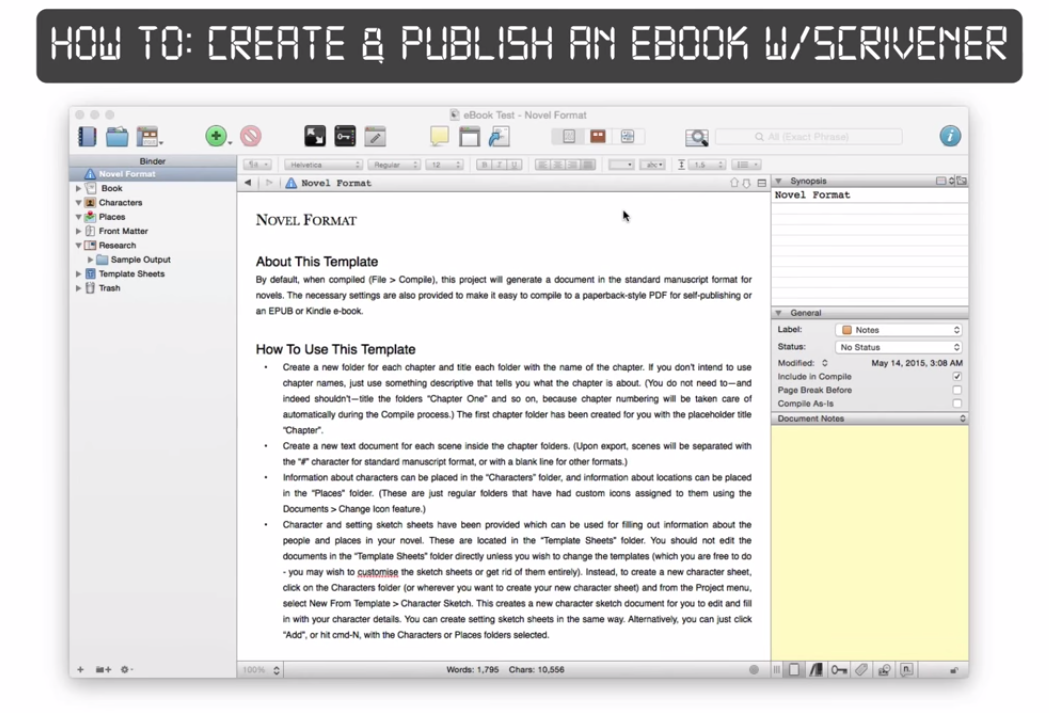Collapse the General section triangle
The image size is (1049, 713).
click(x=778, y=313)
